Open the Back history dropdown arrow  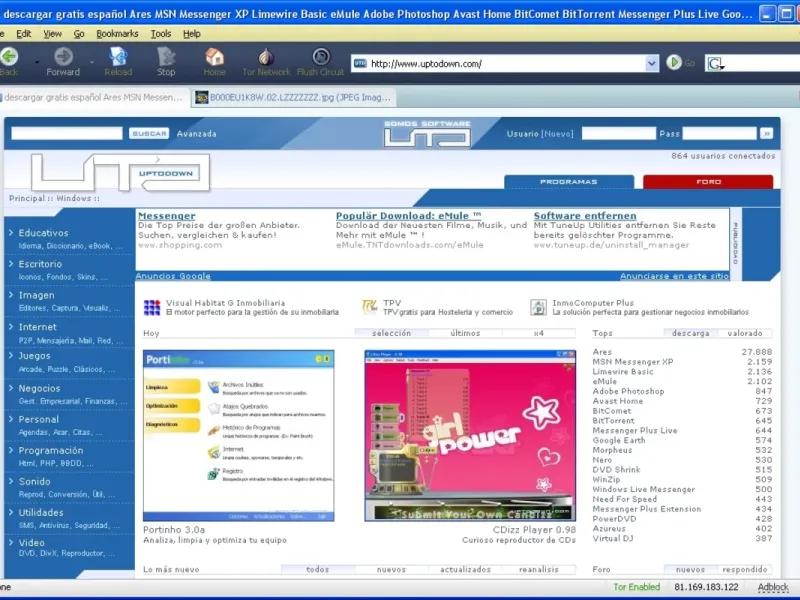pos(37,62)
